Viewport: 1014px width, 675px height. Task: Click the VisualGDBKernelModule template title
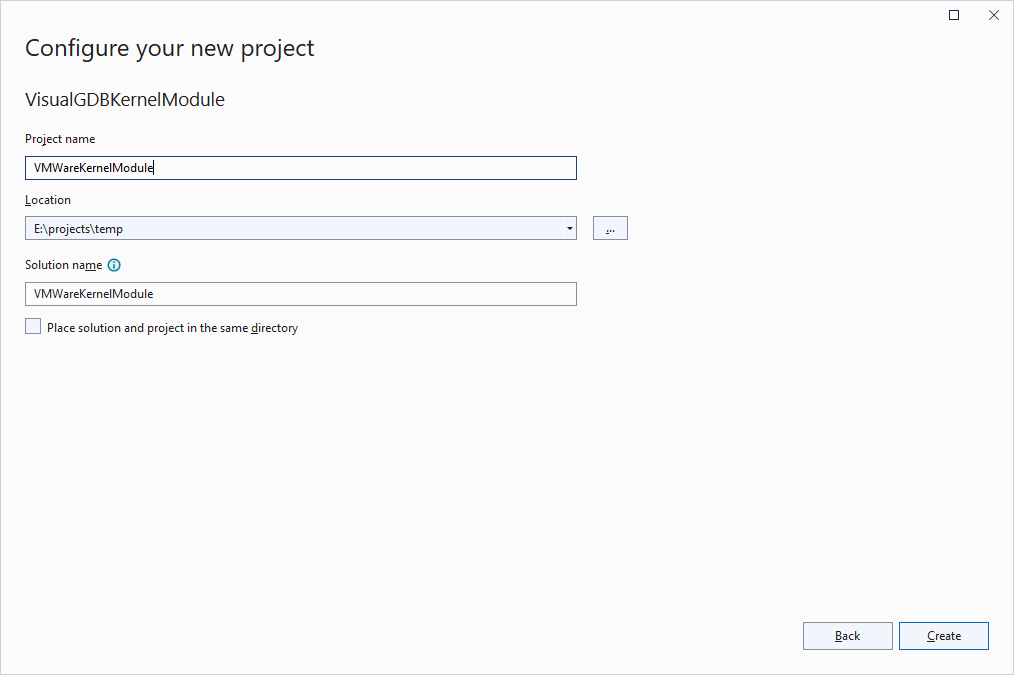point(125,100)
